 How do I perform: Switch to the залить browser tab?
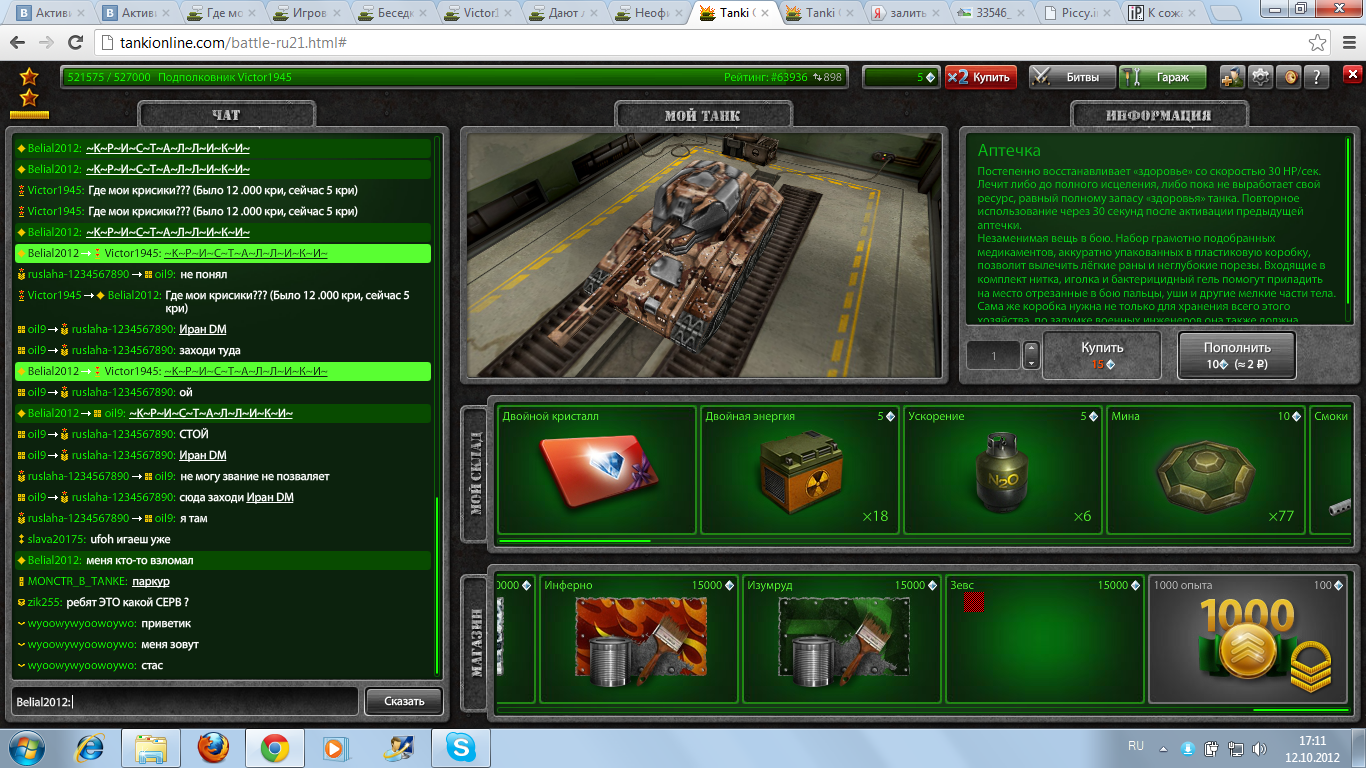905,14
